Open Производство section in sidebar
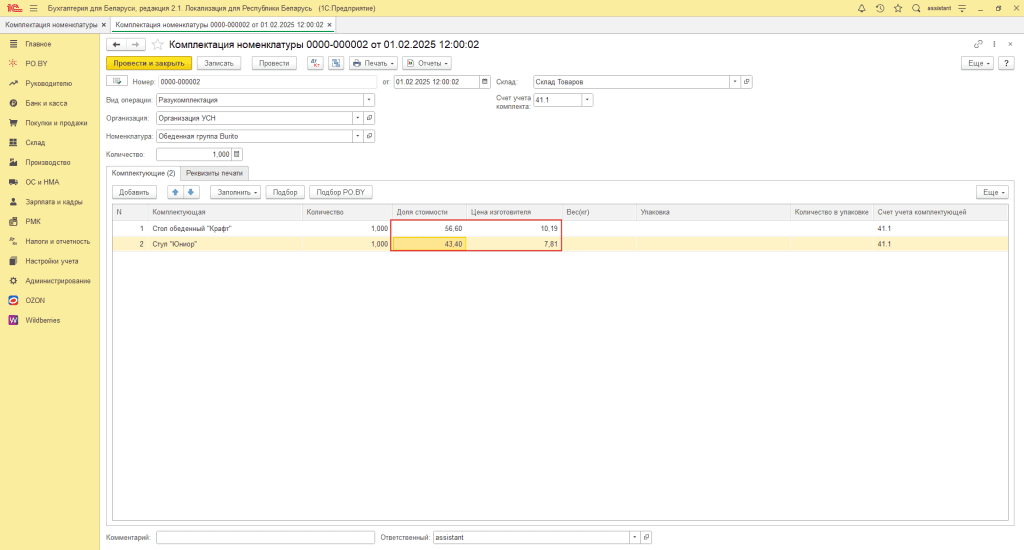Viewport: 1024px width, 550px height. coord(48,162)
